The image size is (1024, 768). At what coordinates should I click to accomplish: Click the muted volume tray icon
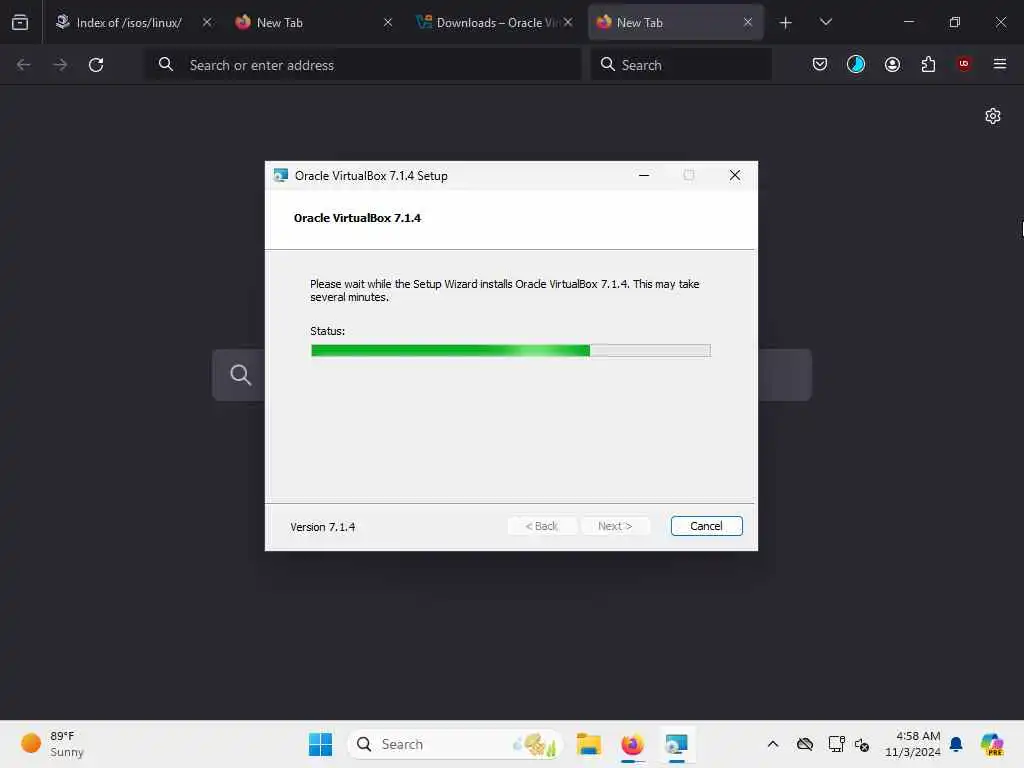pos(862,744)
